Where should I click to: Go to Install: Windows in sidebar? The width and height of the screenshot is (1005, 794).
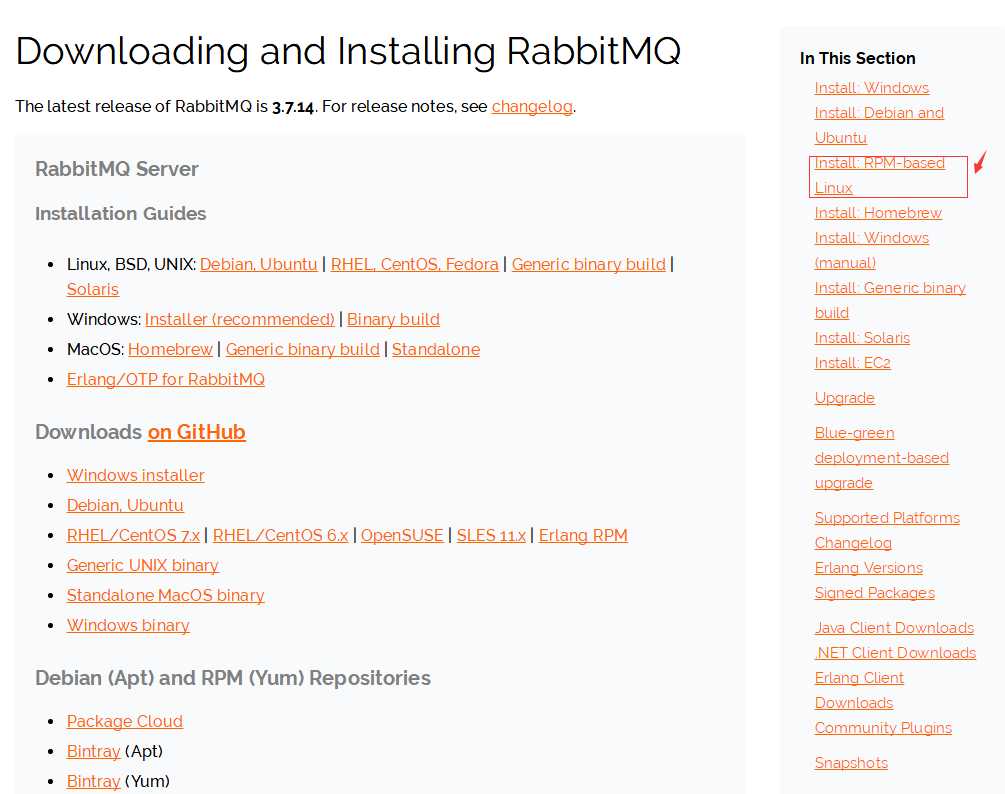click(872, 88)
